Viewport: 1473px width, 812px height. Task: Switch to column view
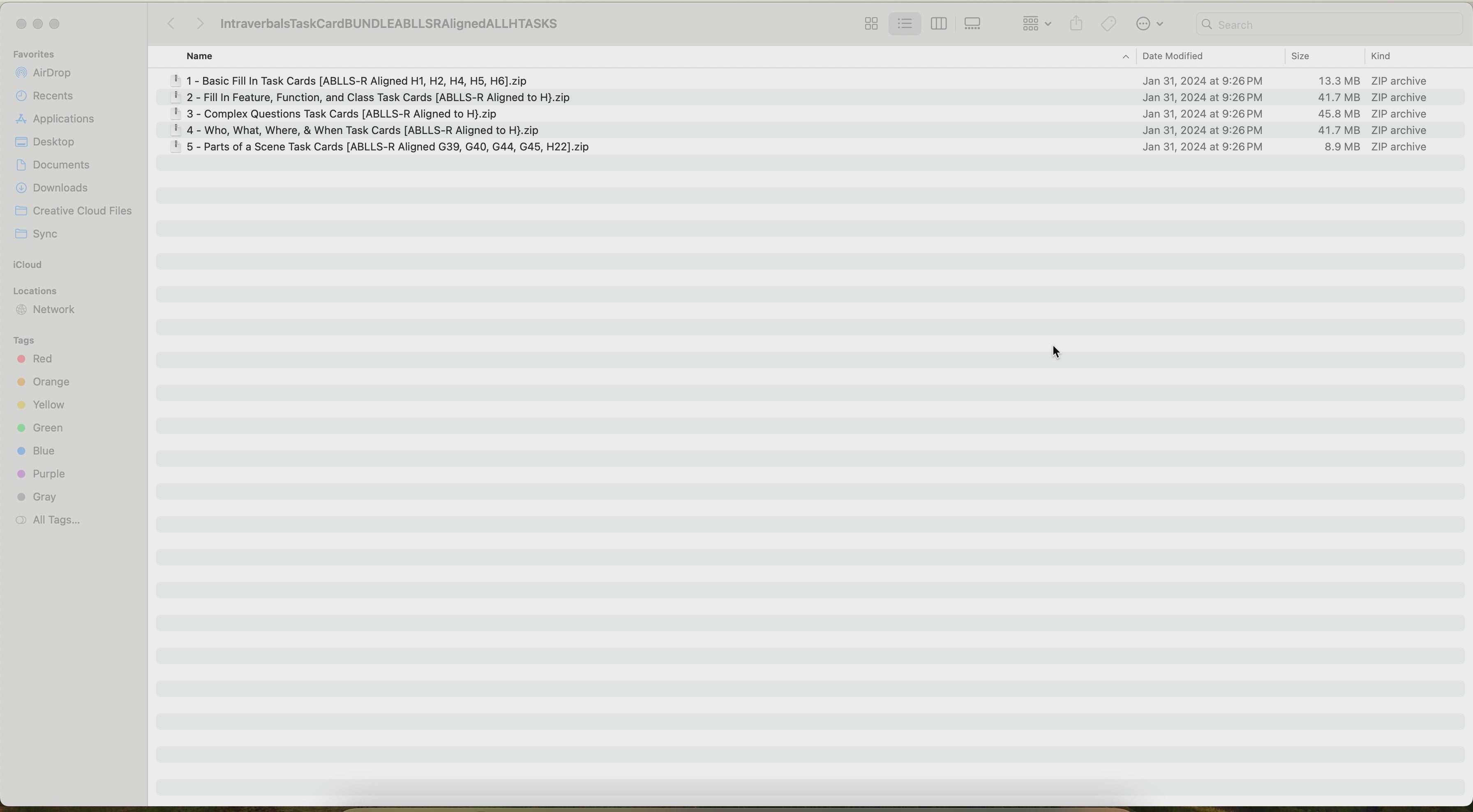tap(938, 24)
